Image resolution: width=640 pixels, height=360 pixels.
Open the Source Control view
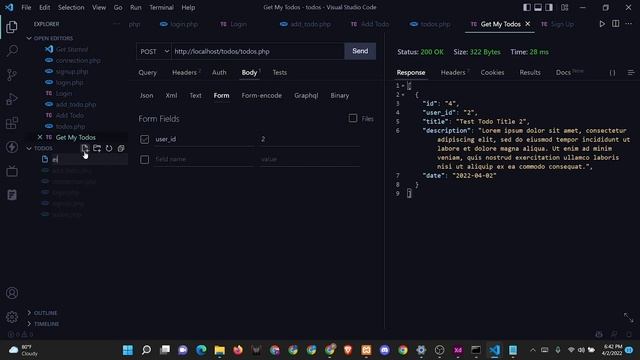click(x=12, y=75)
